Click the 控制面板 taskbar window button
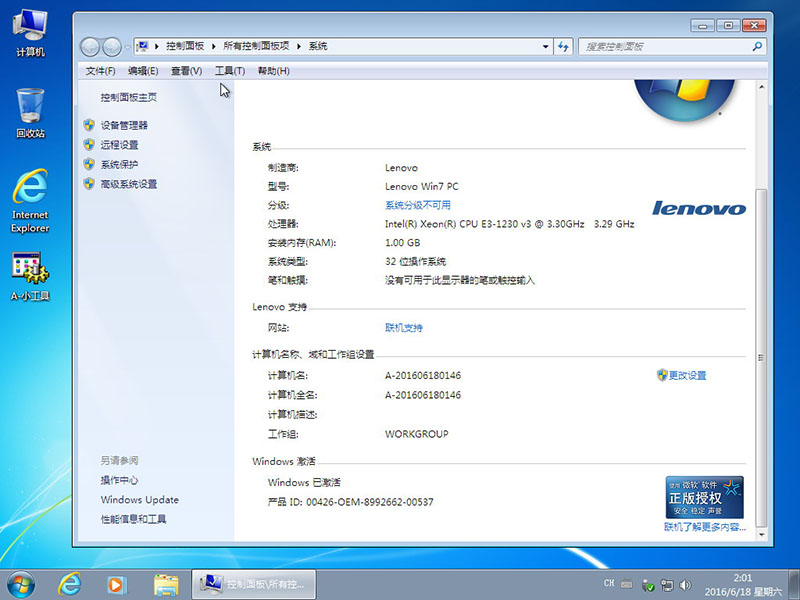This screenshot has height=600, width=800. coord(254,585)
